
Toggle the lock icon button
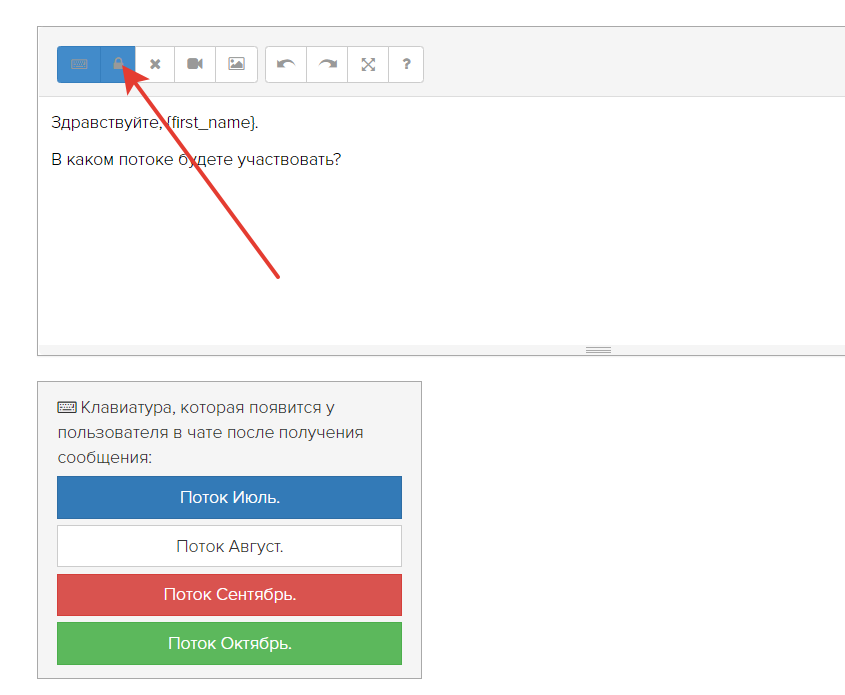[x=118, y=65]
